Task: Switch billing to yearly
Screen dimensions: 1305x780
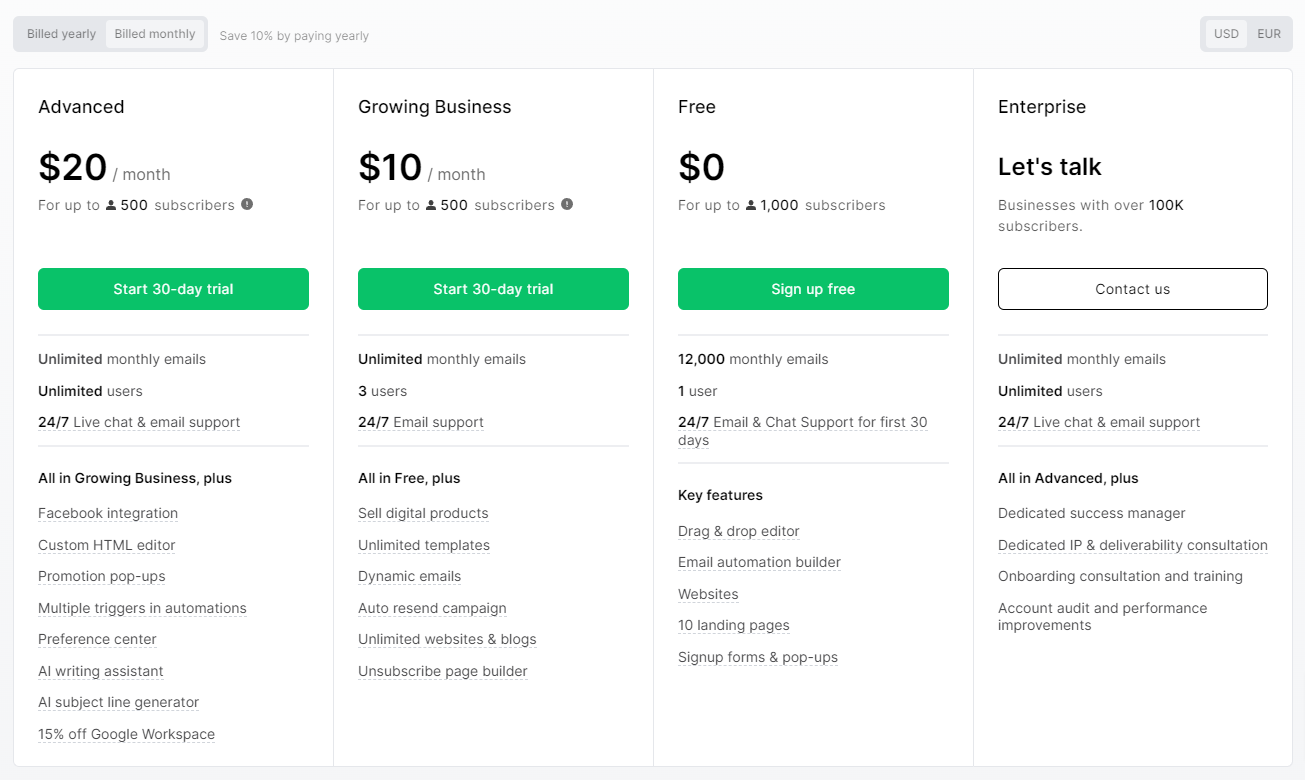Action: tap(61, 34)
